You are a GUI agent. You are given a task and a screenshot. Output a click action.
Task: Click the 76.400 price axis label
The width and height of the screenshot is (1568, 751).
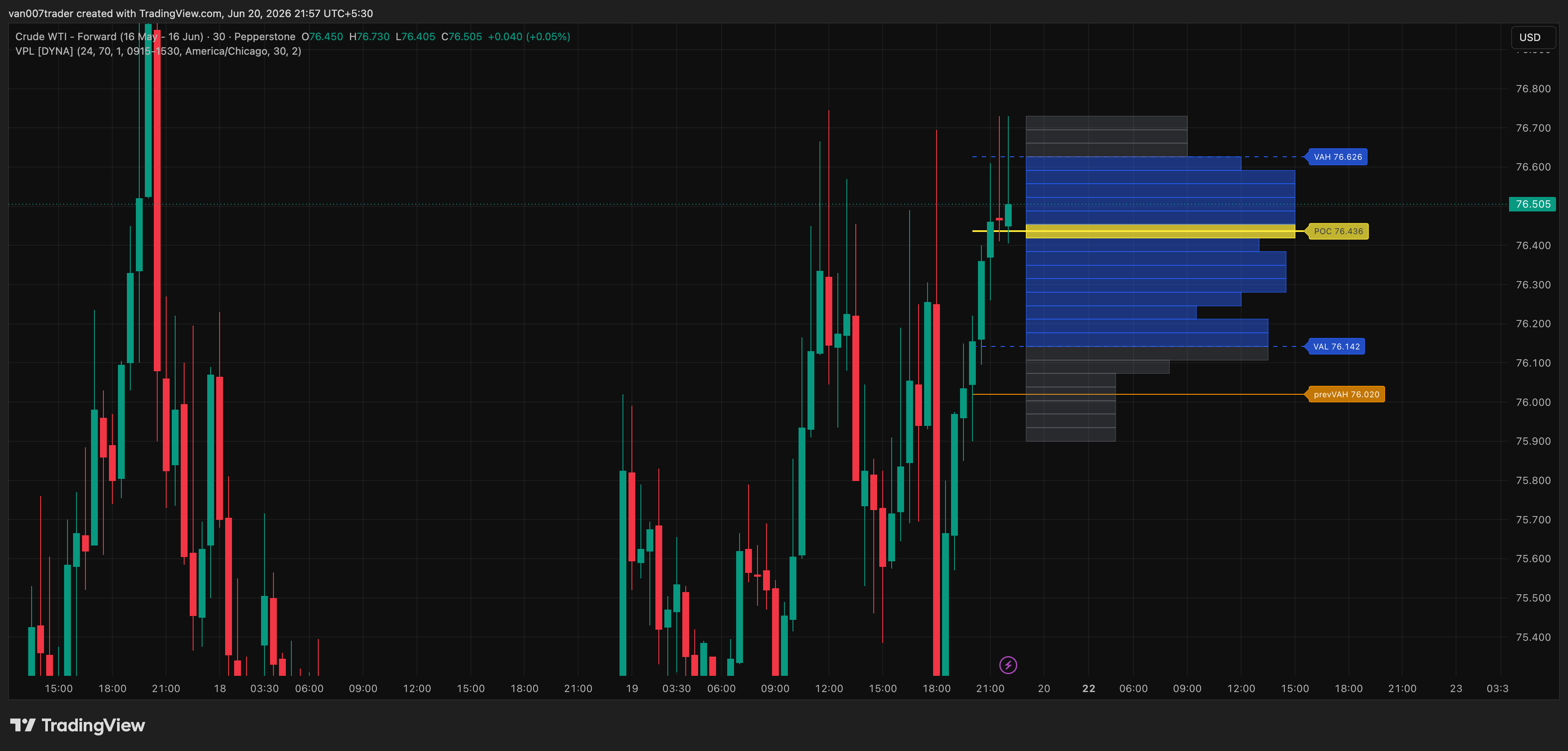point(1533,245)
